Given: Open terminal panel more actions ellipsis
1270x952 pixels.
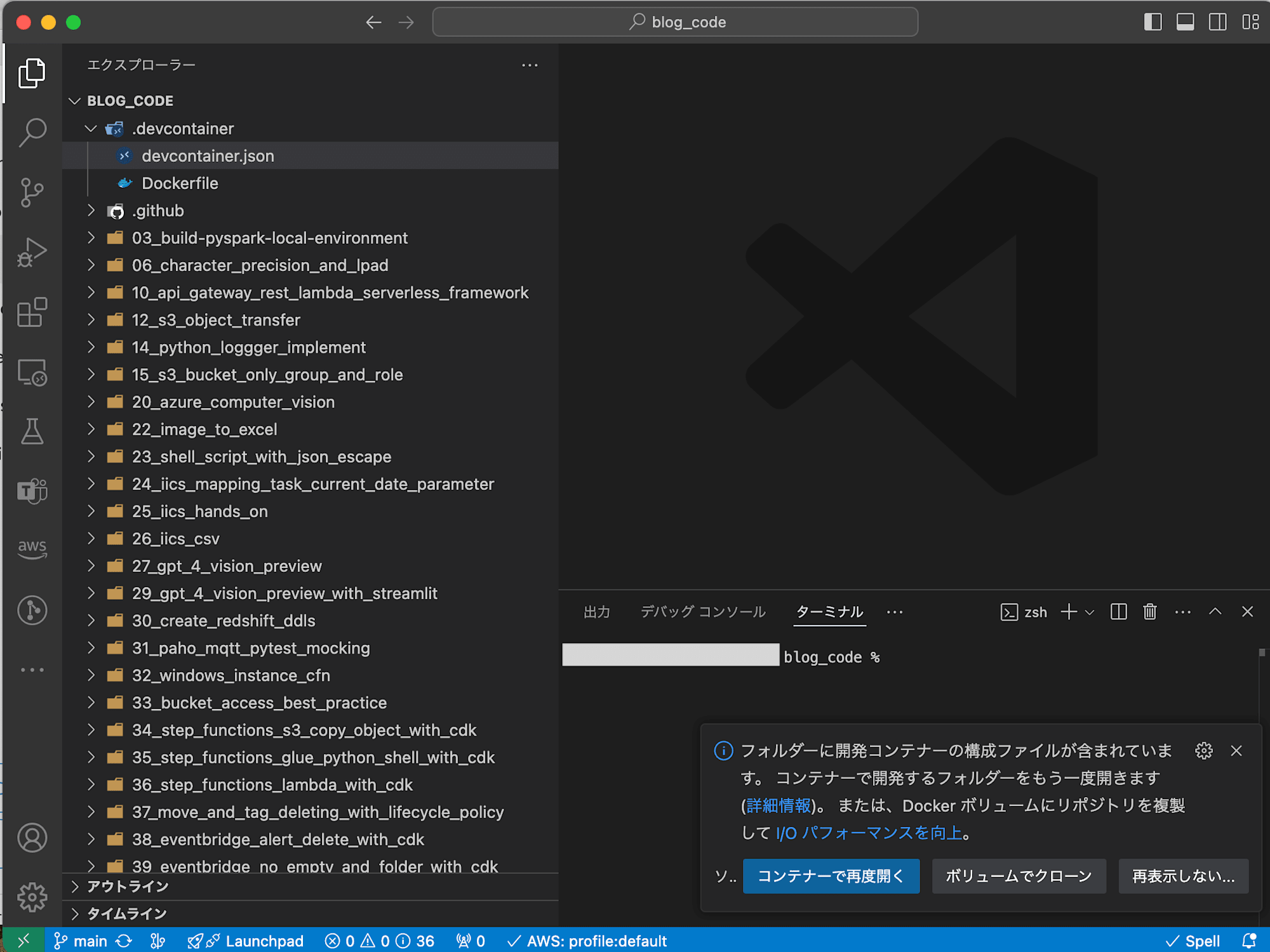Looking at the screenshot, I should click(1182, 612).
